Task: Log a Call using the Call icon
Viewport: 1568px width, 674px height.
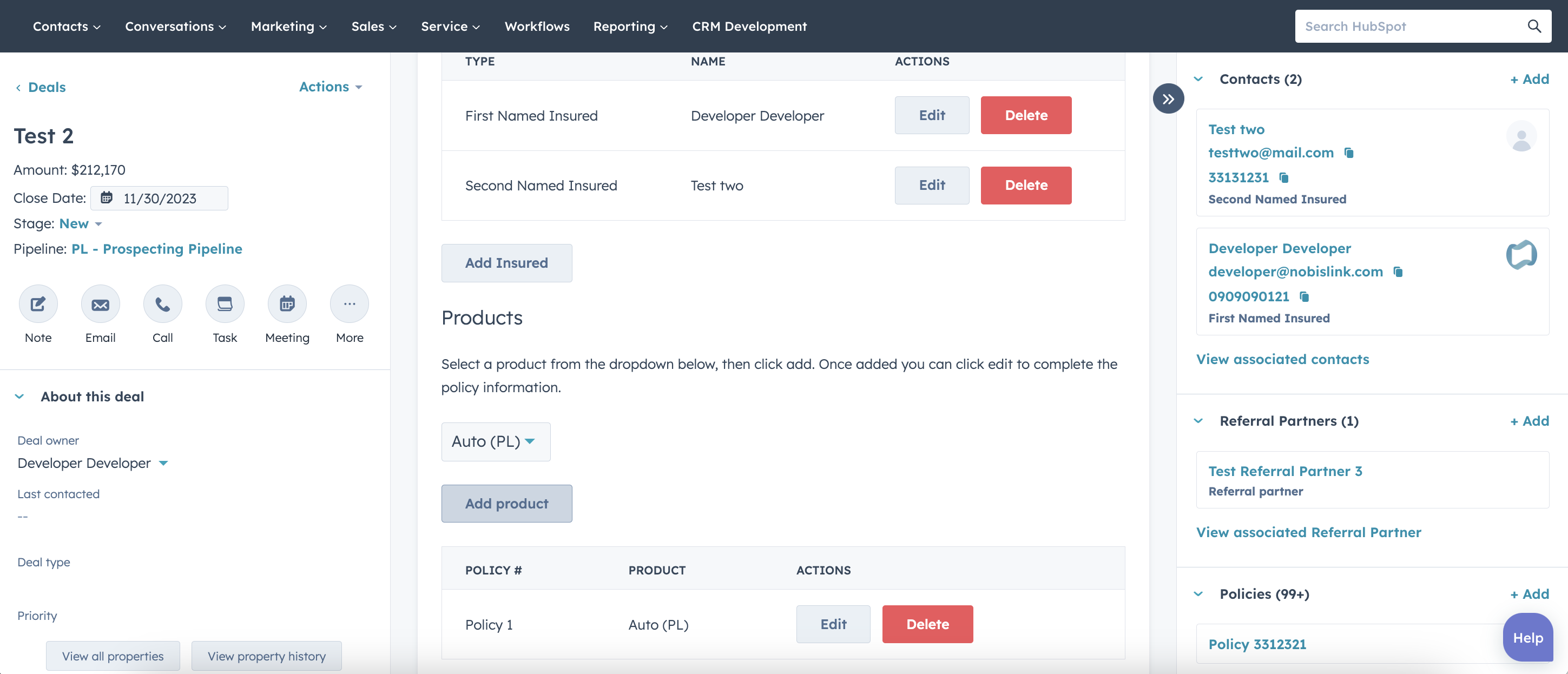Action: coord(162,303)
